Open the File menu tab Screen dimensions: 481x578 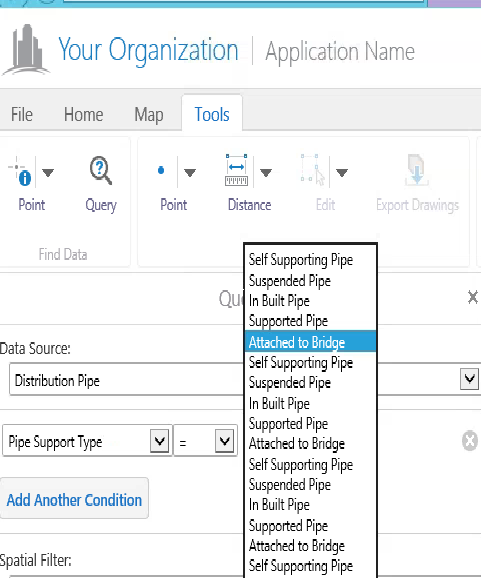click(x=22, y=114)
